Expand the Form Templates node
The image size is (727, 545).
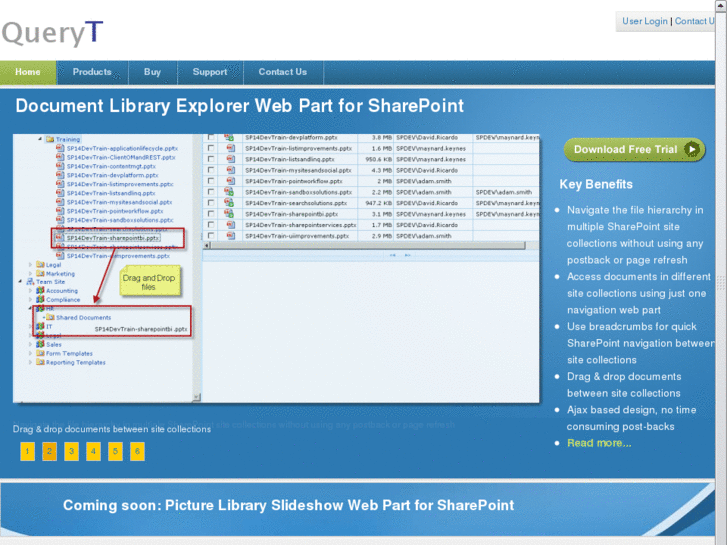(31, 353)
